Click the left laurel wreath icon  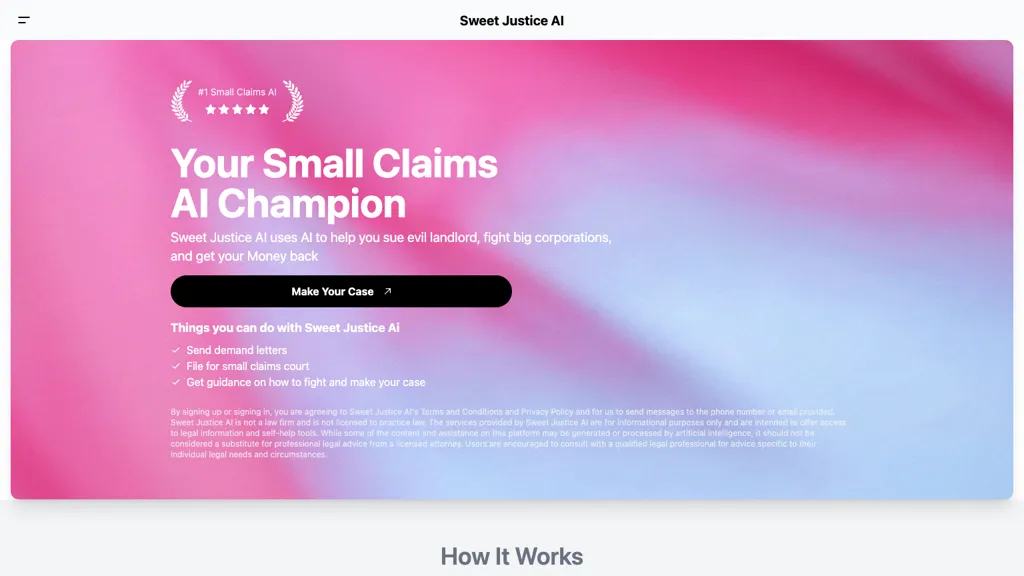click(182, 101)
